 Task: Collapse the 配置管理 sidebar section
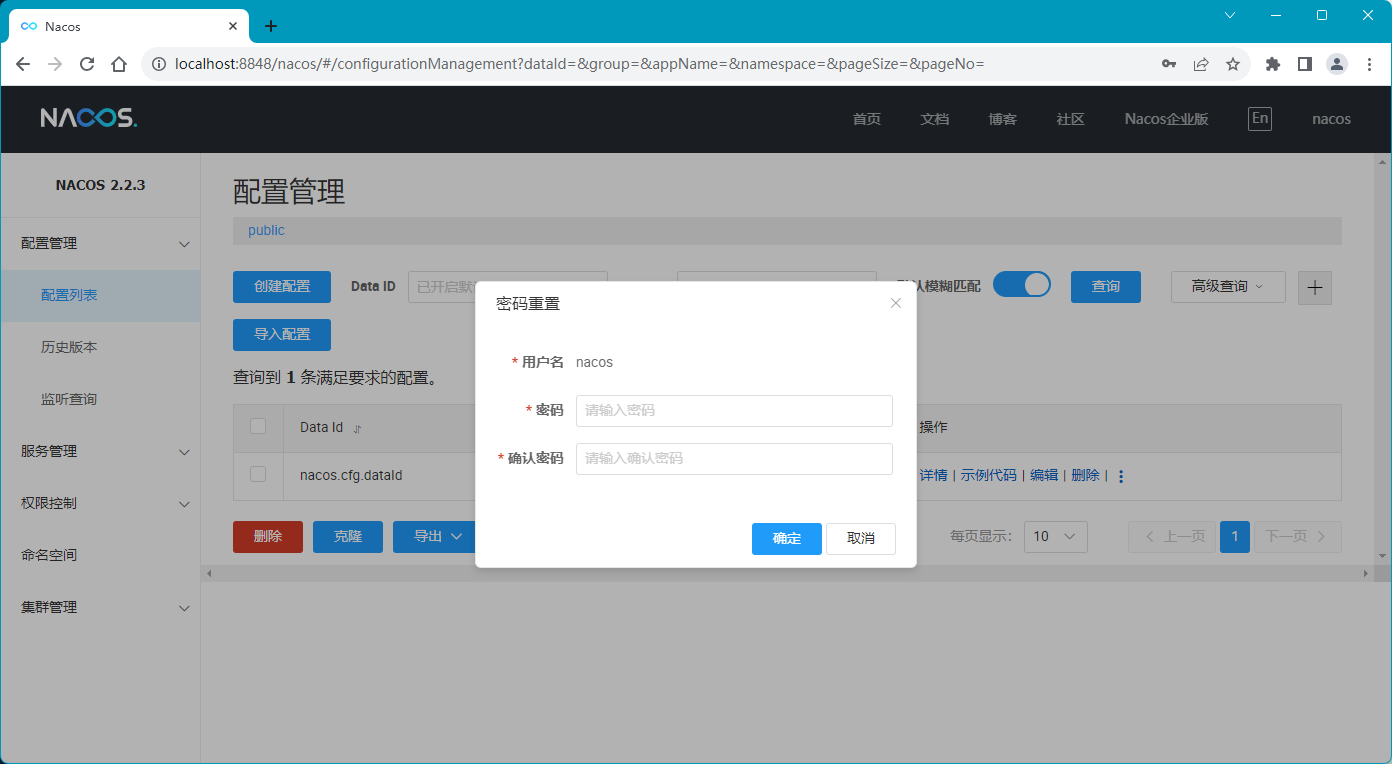tap(100, 243)
